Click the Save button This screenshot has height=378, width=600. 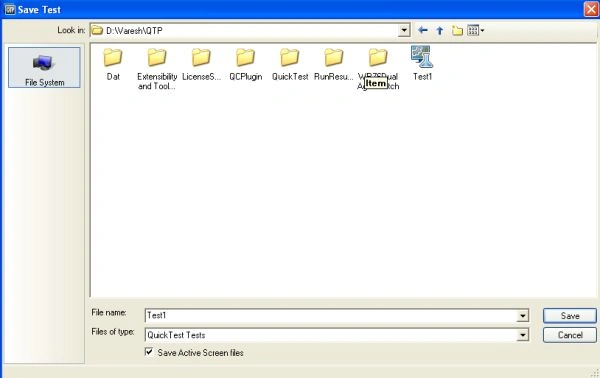click(570, 316)
